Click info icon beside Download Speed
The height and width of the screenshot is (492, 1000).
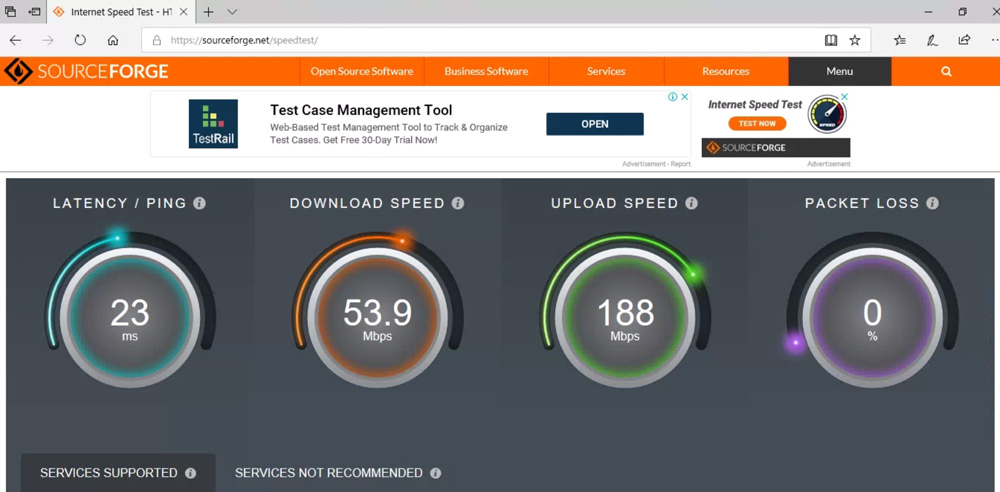point(458,203)
